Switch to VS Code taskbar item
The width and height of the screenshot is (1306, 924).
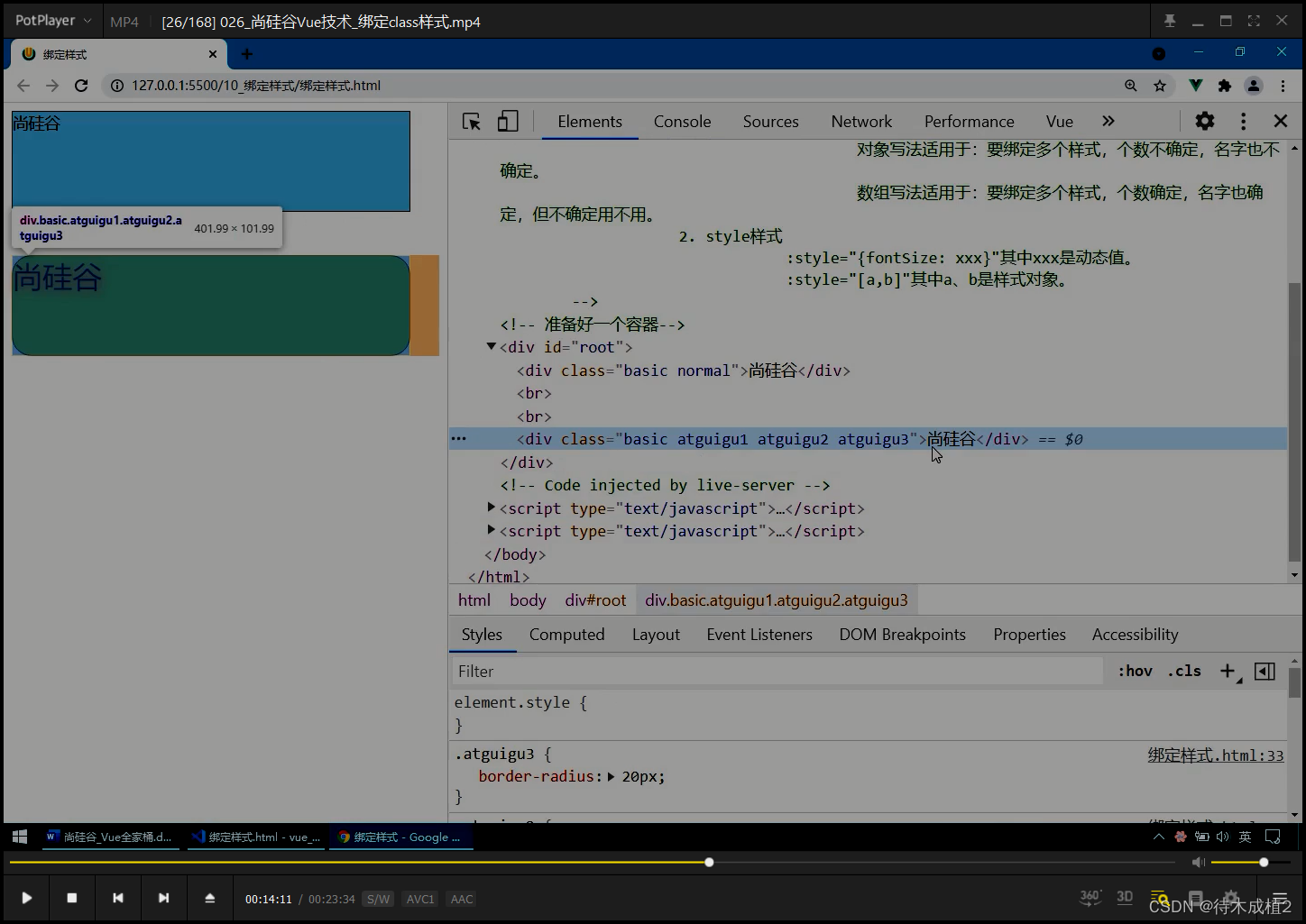pos(257,837)
